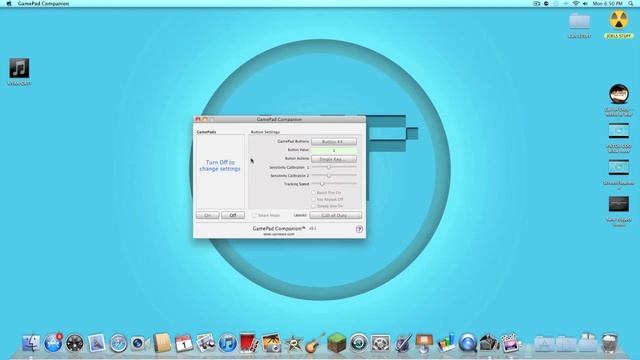Click the Wi-Fi status icon

tap(576, 3)
